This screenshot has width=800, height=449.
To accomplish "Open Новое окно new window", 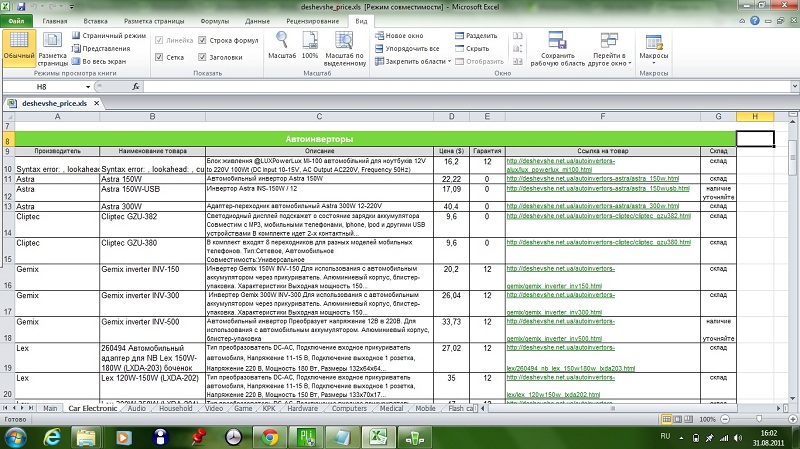I will (399, 36).
